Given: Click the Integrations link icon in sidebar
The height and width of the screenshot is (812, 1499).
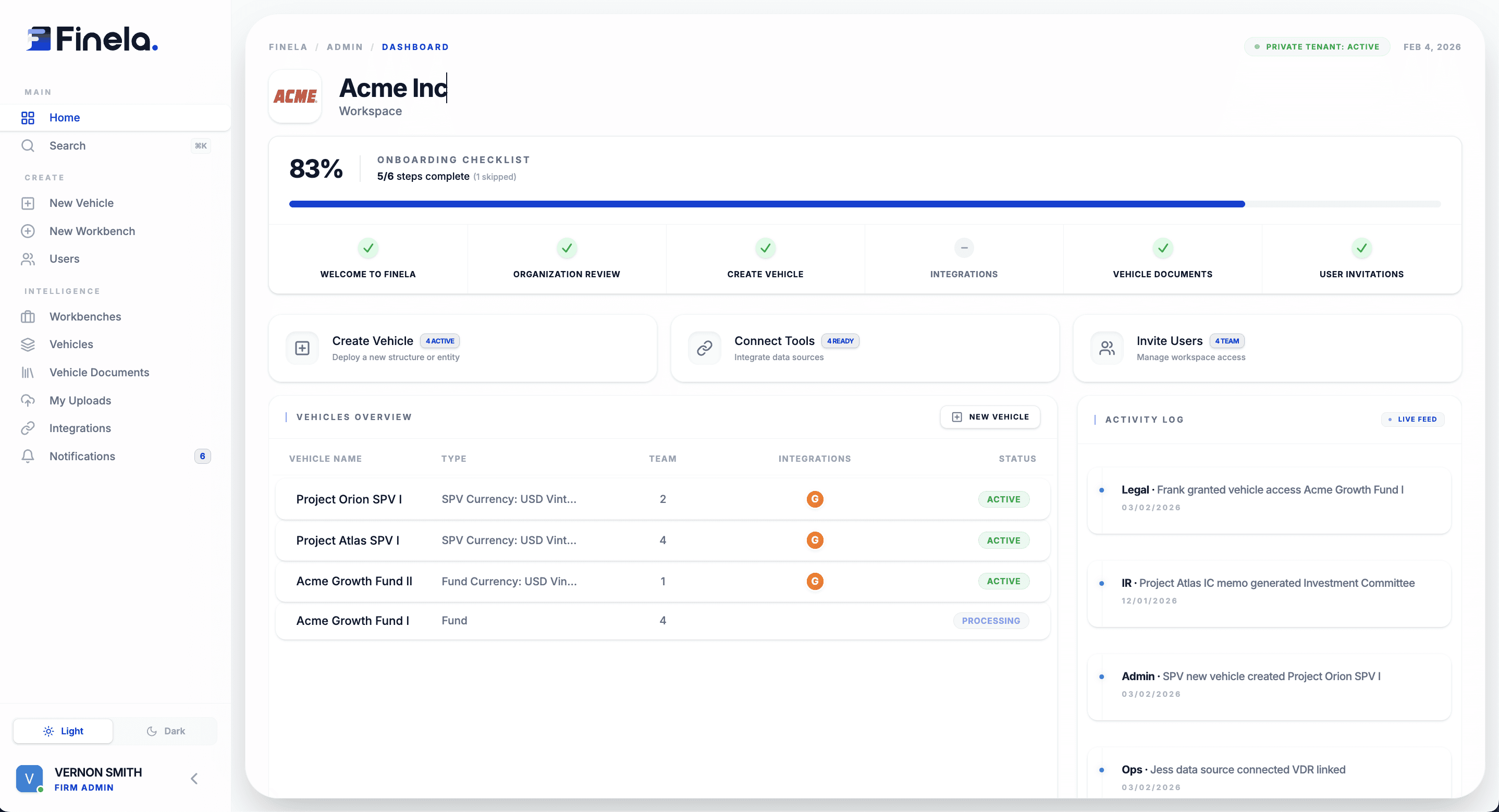Looking at the screenshot, I should click(x=27, y=428).
